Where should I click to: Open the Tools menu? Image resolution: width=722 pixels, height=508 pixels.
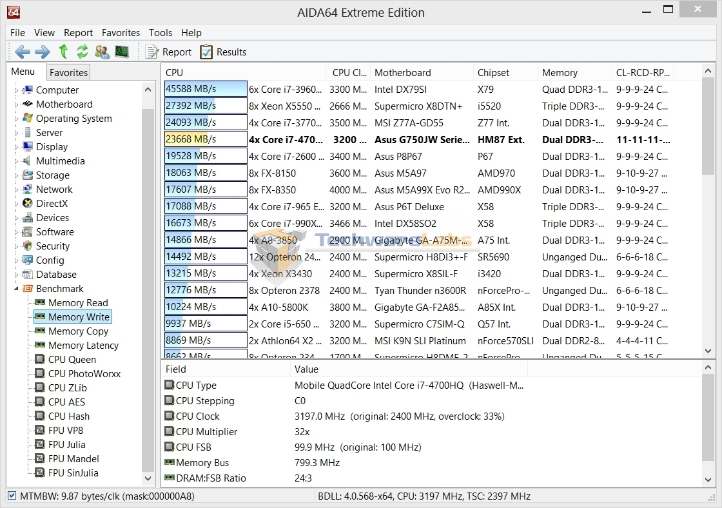pos(160,33)
